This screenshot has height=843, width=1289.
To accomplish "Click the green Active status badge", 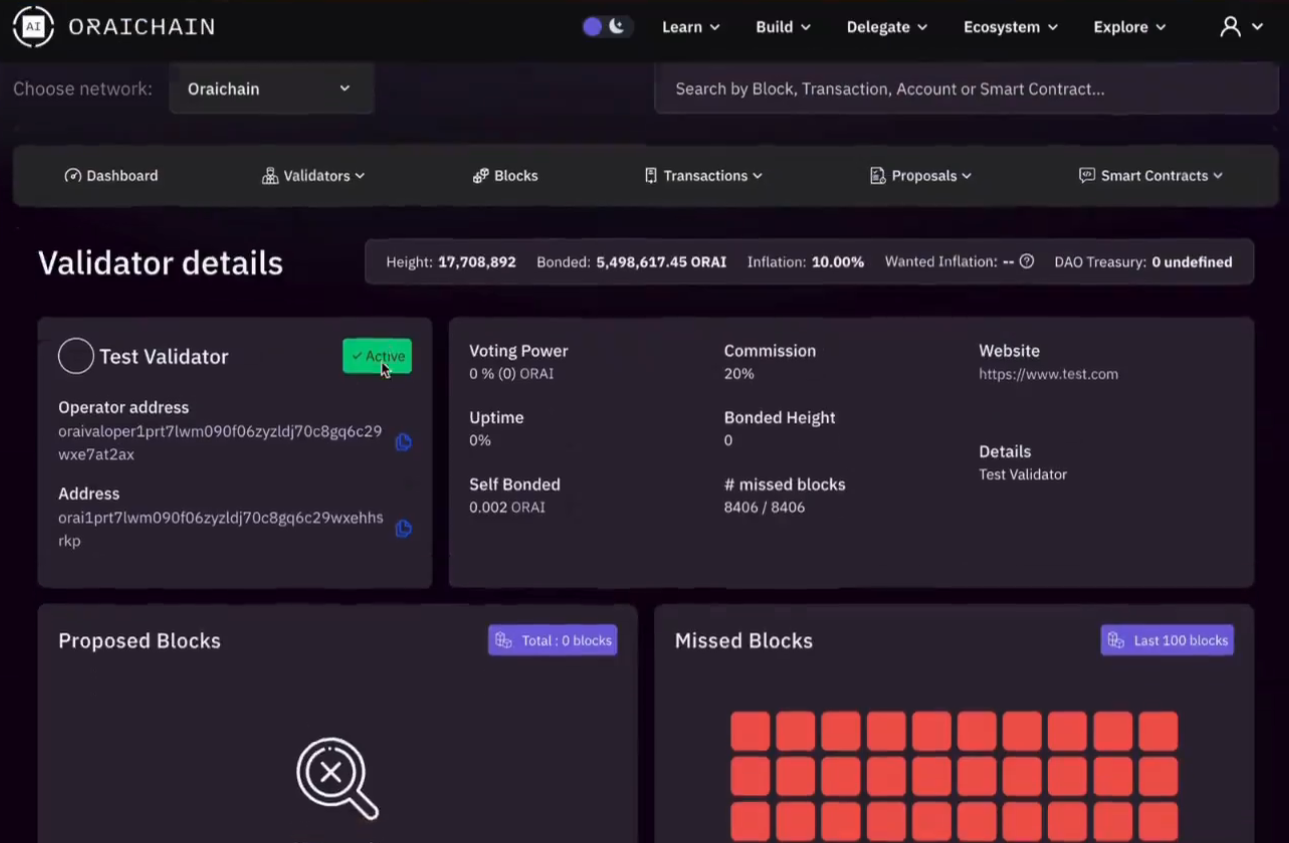I will (377, 356).
